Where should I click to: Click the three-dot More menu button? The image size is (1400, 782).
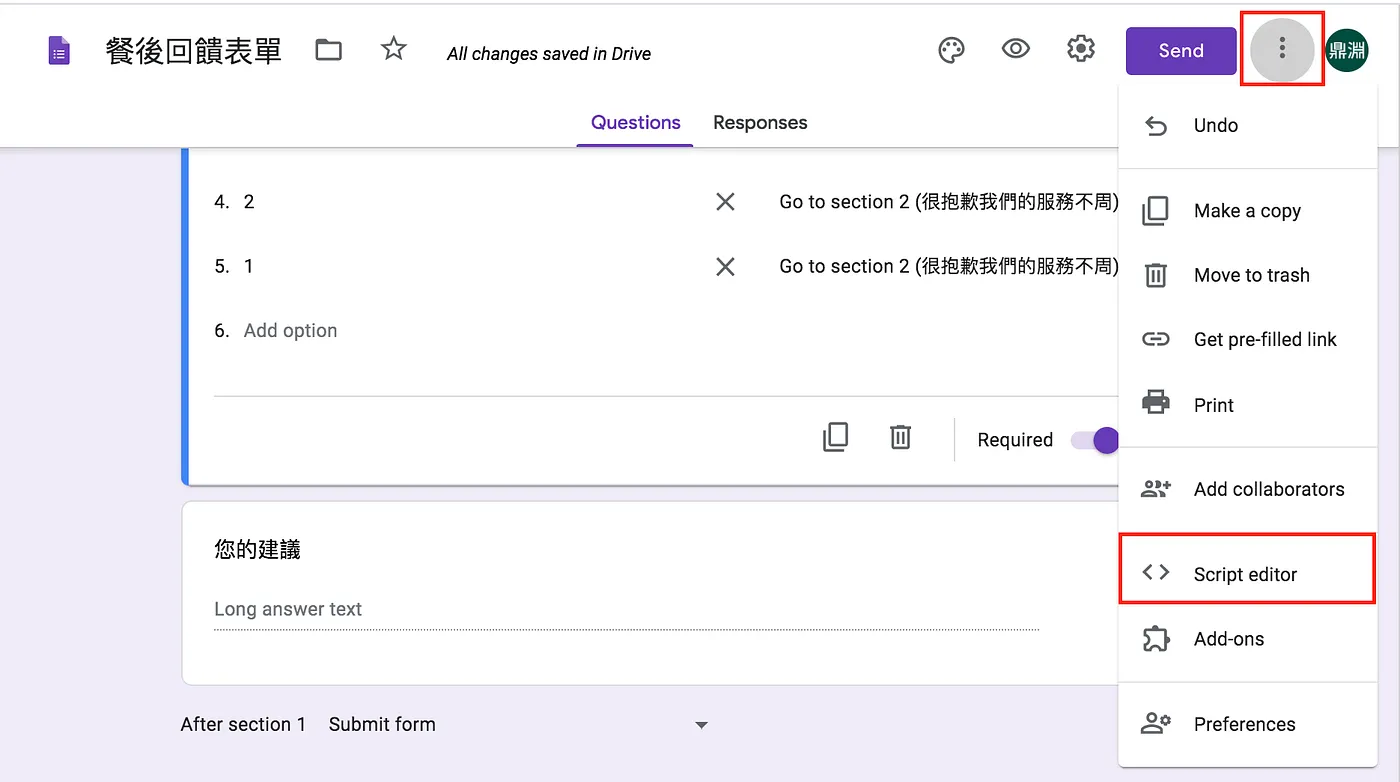pyautogui.click(x=1282, y=50)
